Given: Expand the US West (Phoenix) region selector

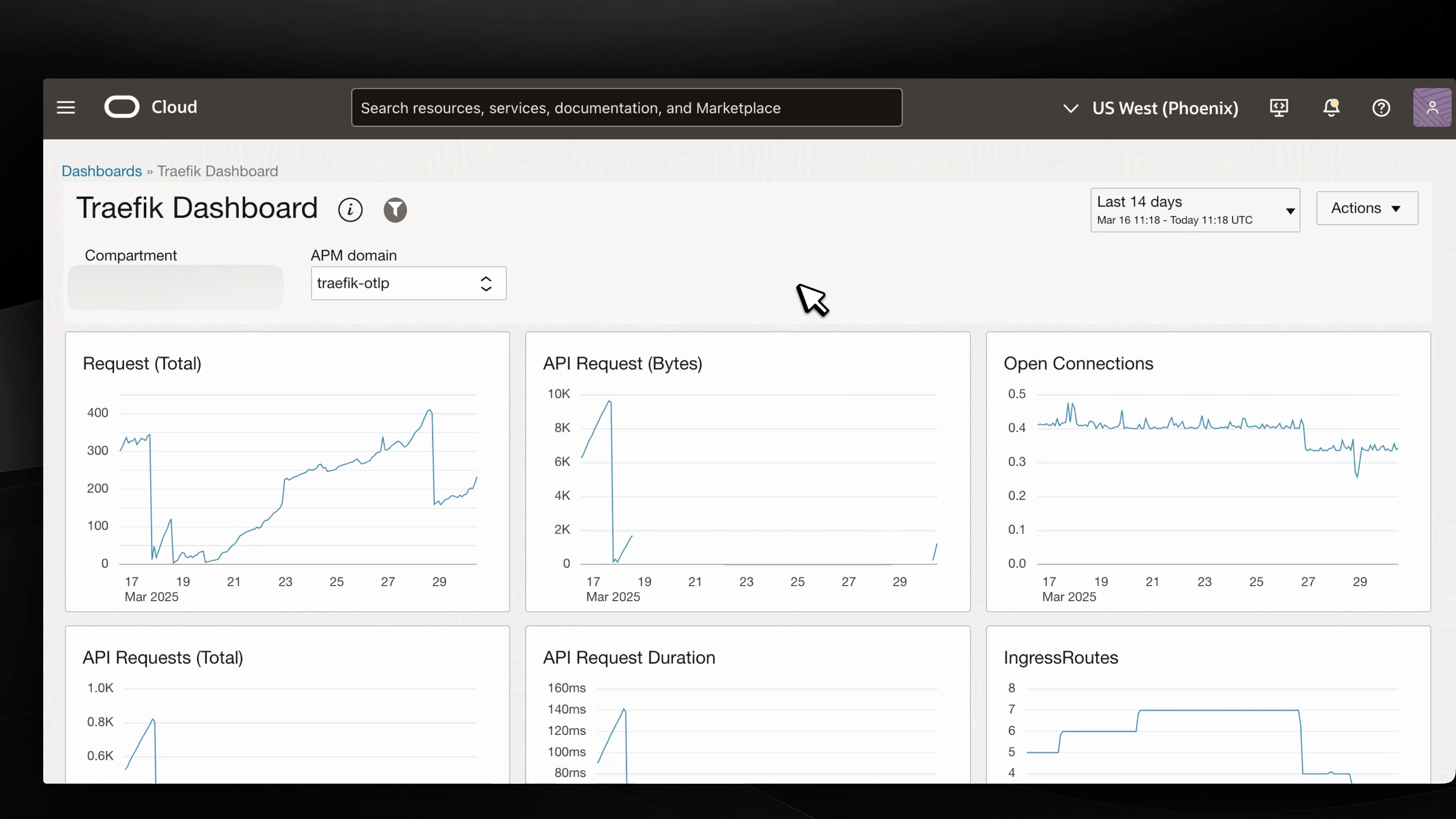Looking at the screenshot, I should 1151,108.
